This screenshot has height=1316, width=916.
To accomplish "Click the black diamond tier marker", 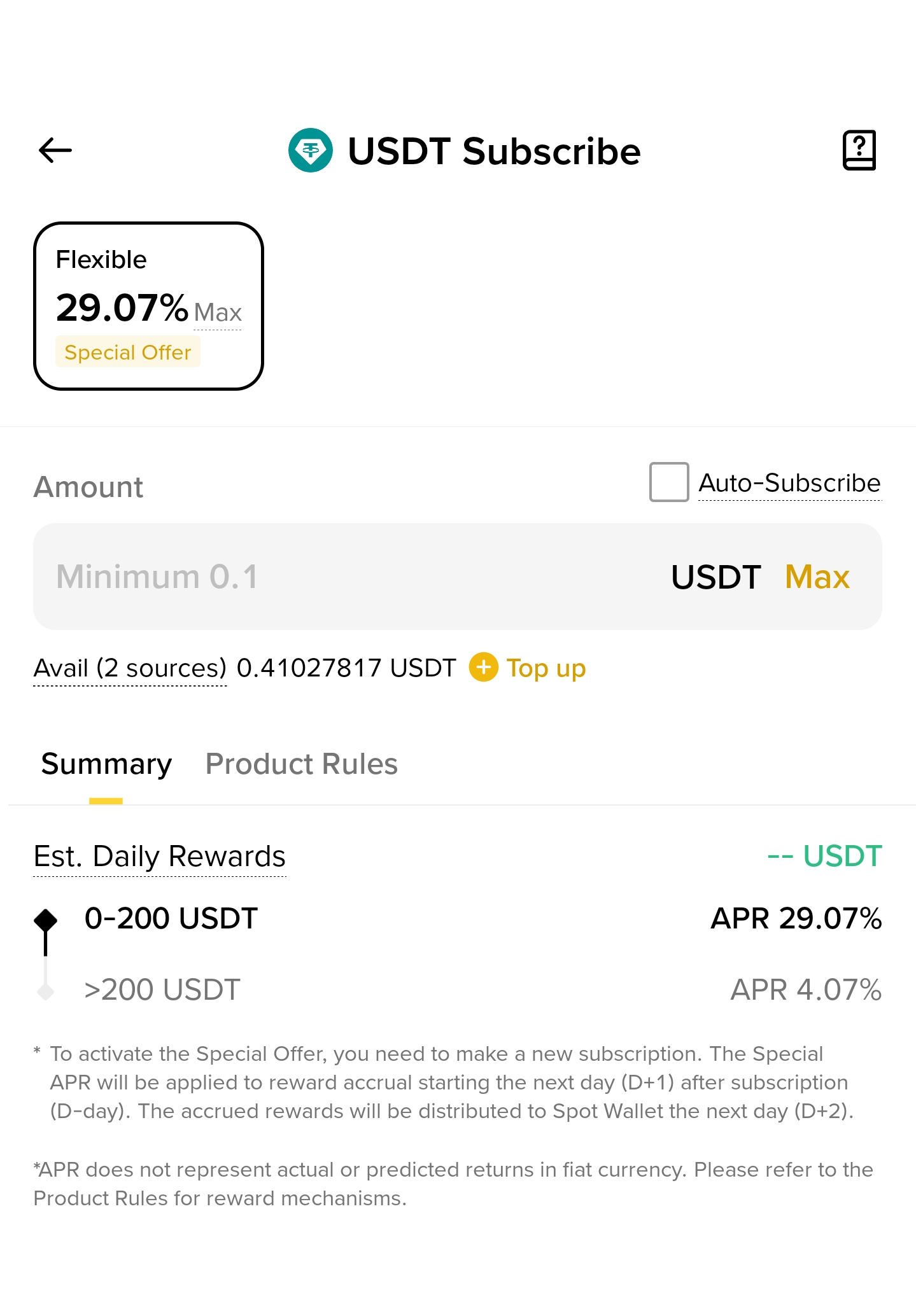I will (x=46, y=920).
